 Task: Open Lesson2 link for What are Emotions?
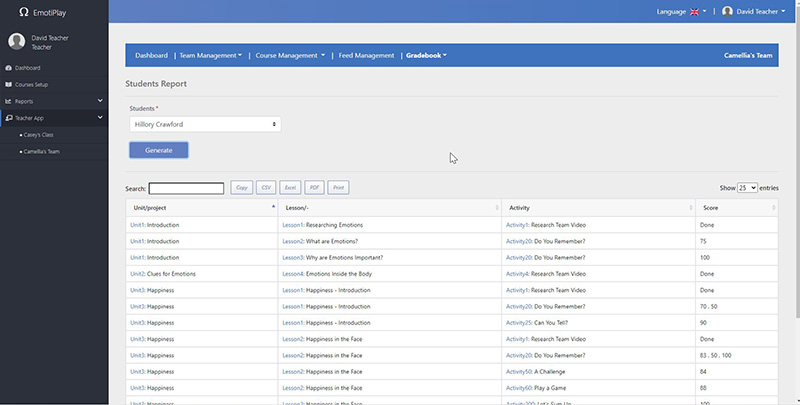[x=293, y=241]
